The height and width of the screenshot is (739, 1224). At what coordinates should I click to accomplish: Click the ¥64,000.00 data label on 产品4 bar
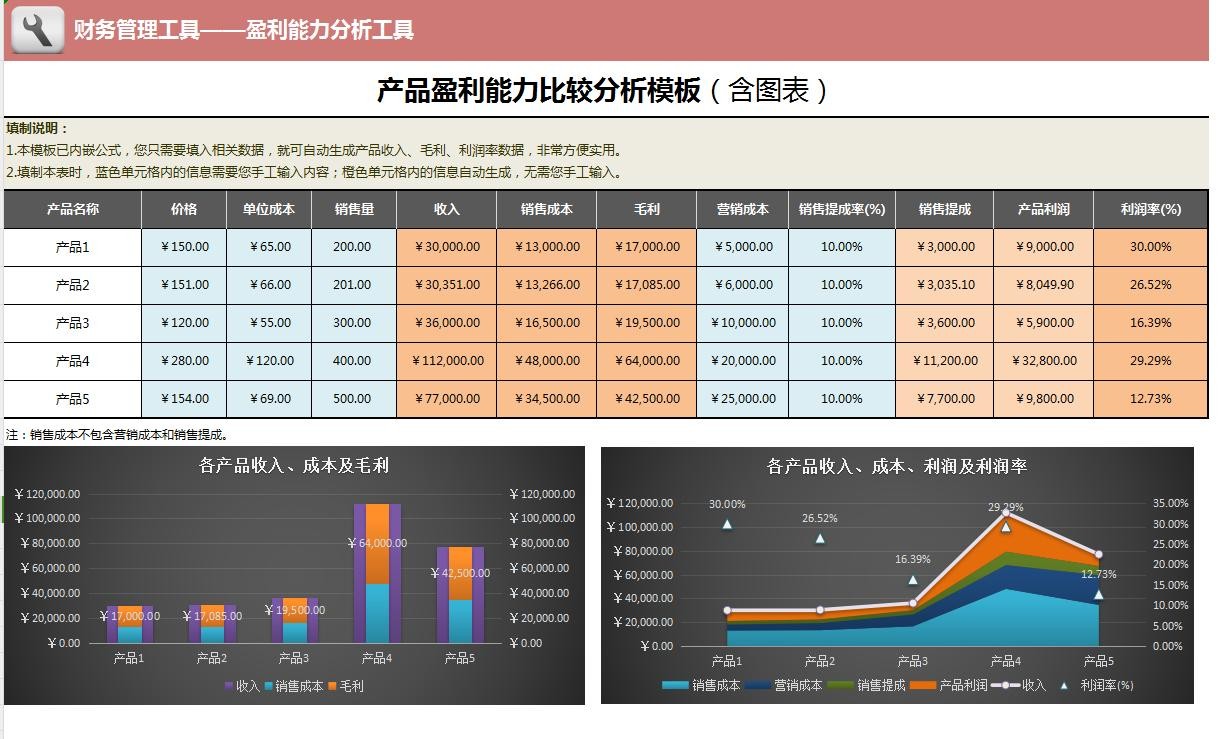click(x=377, y=543)
